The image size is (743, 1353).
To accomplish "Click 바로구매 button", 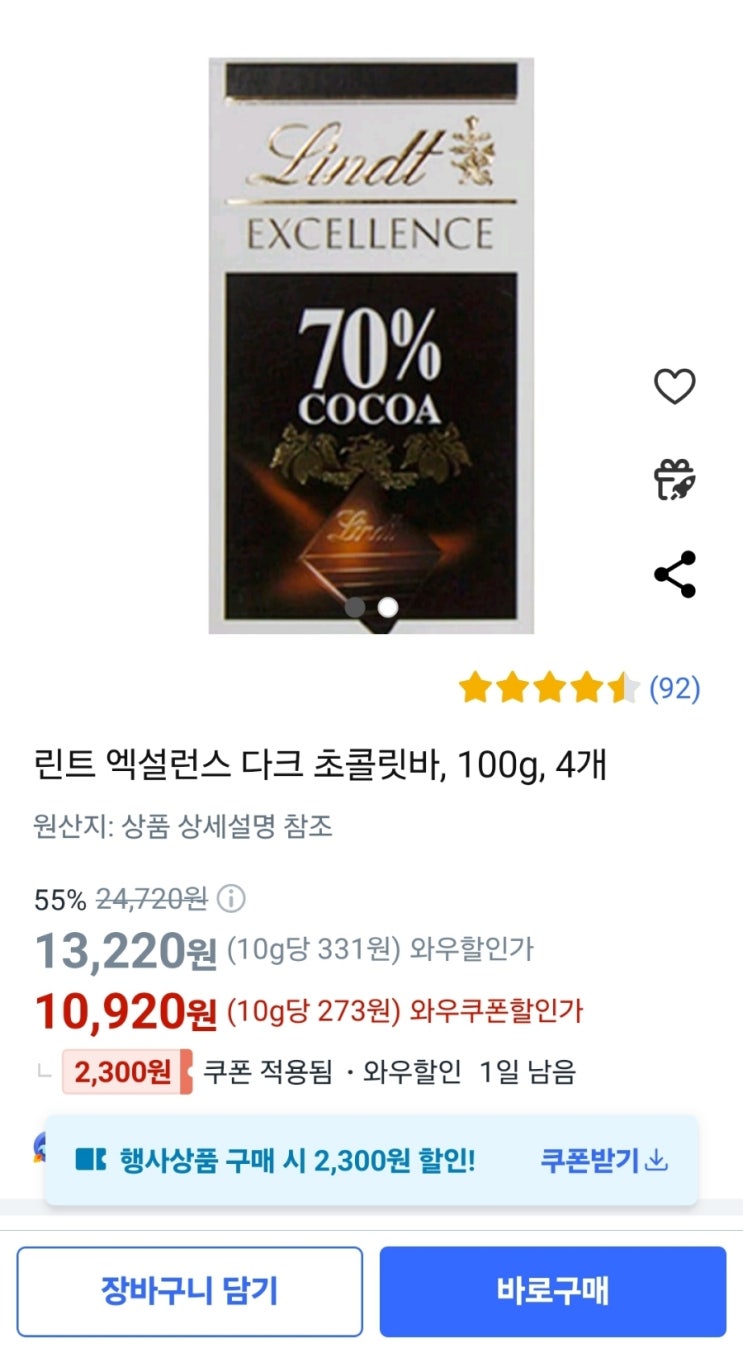I will [553, 1291].
